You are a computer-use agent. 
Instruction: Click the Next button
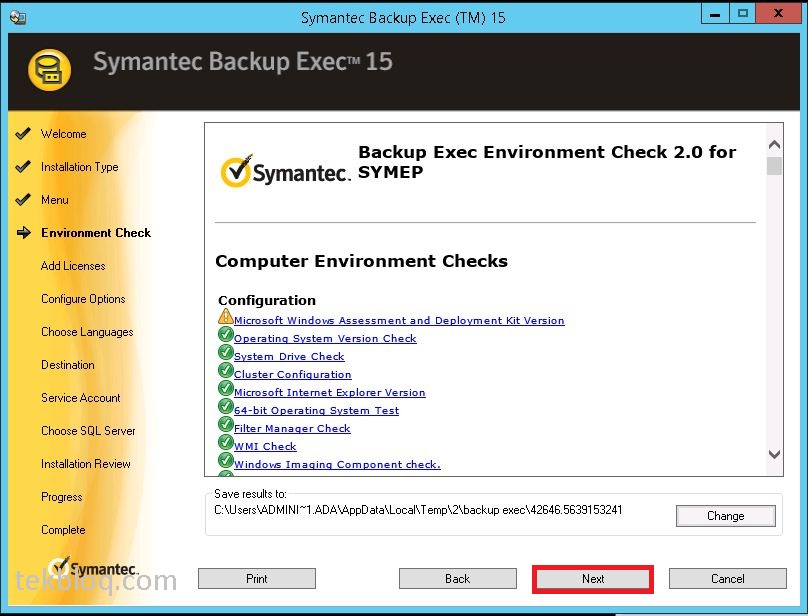[x=593, y=579]
